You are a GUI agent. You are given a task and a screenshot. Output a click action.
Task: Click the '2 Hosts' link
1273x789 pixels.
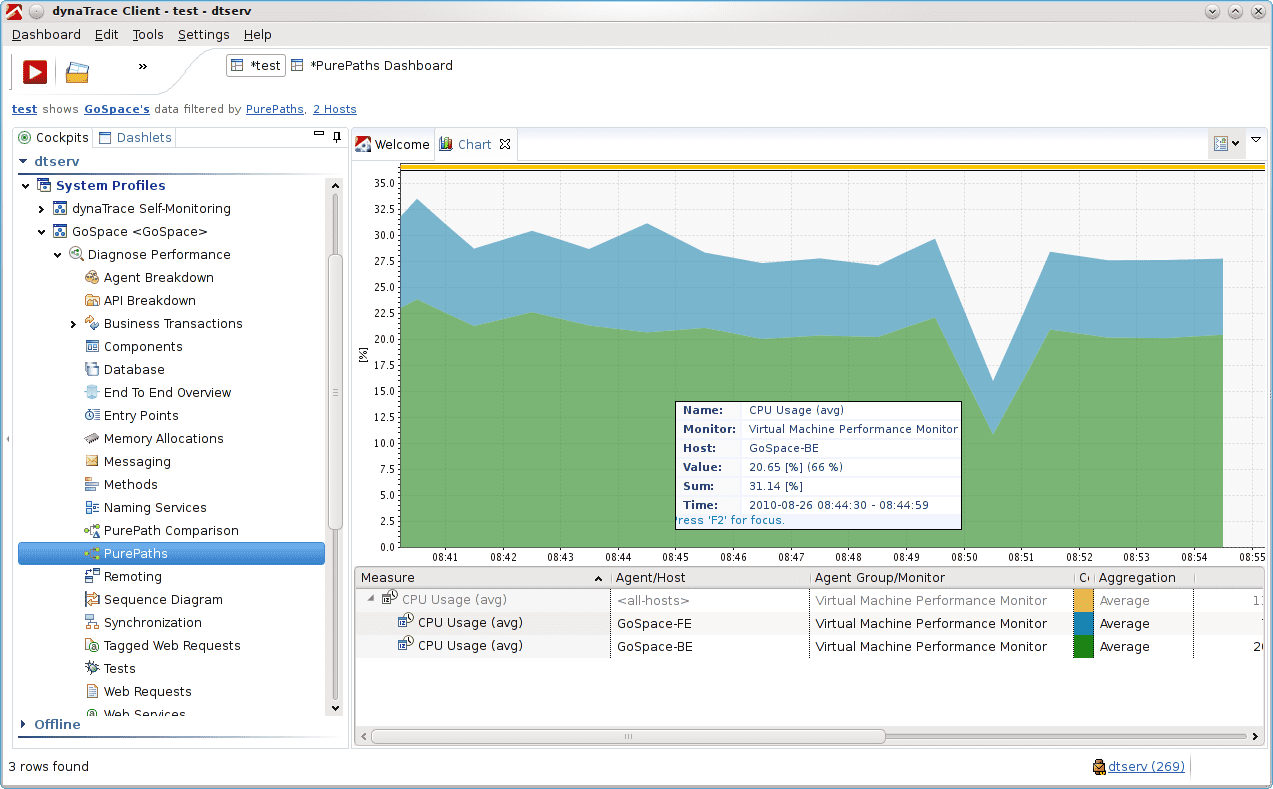[335, 109]
